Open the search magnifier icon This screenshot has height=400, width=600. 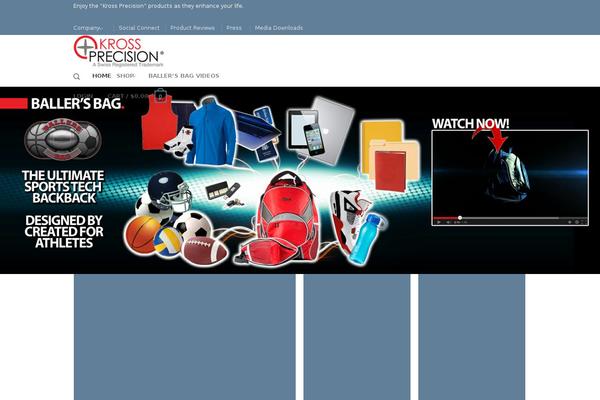77,77
